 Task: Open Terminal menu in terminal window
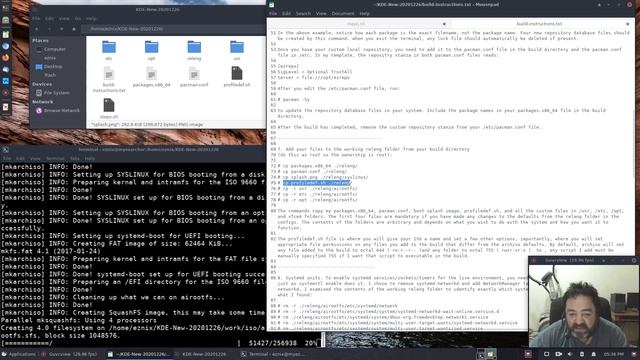(55, 158)
